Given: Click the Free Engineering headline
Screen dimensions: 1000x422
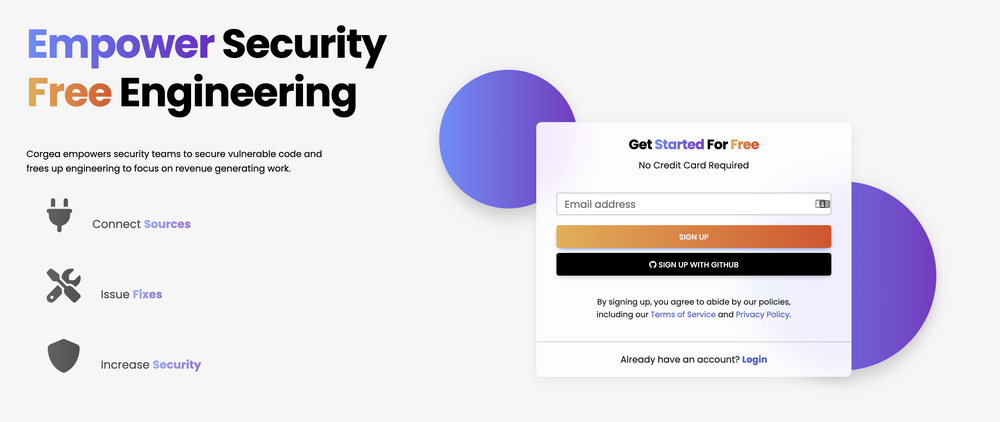Looking at the screenshot, I should (x=191, y=94).
